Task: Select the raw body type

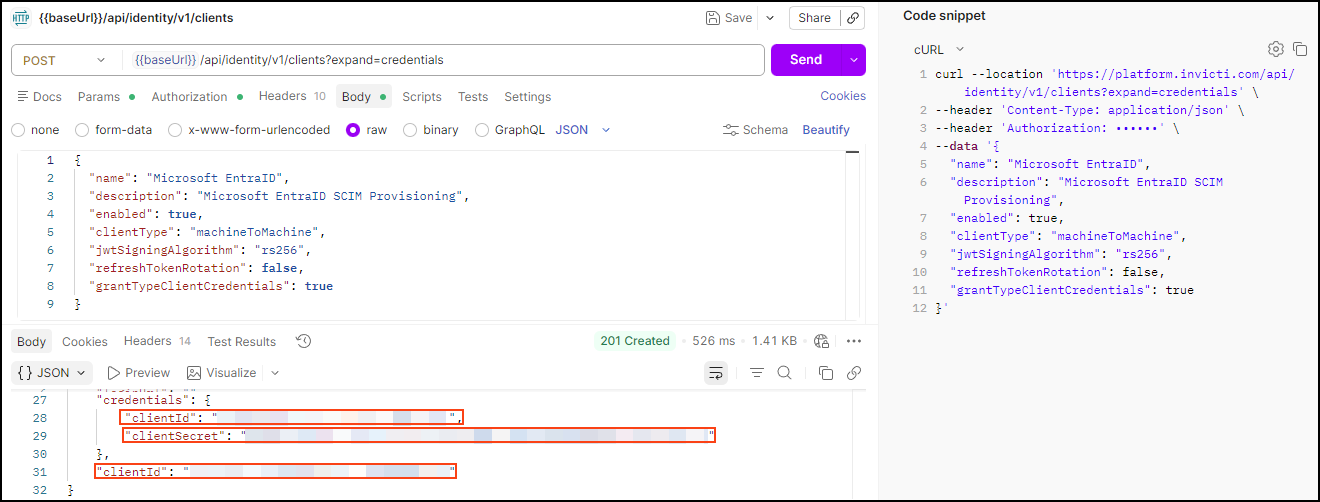Action: tap(367, 130)
